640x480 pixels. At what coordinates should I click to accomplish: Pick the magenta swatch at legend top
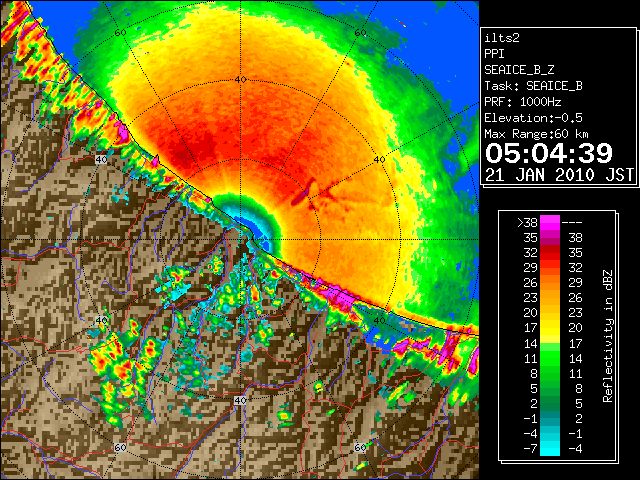(550, 223)
